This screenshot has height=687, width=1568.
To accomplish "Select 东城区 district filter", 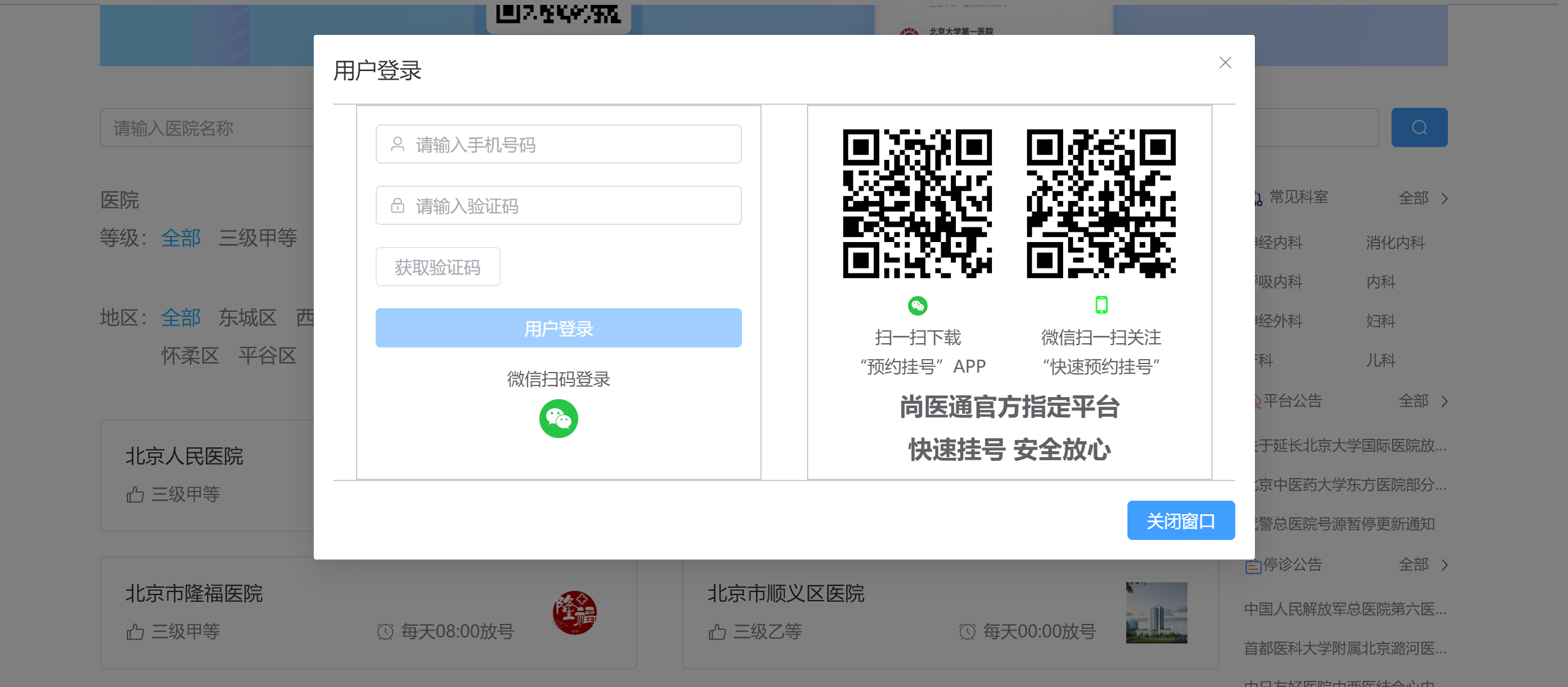I will (x=248, y=317).
